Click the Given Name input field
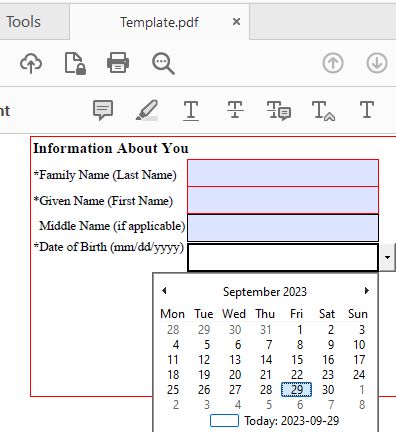The width and height of the screenshot is (396, 432). (283, 200)
